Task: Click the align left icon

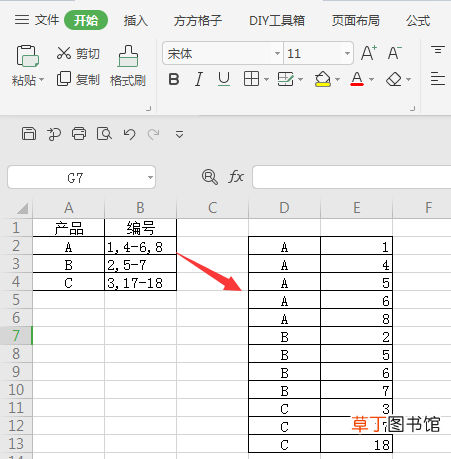Action: click(x=438, y=79)
